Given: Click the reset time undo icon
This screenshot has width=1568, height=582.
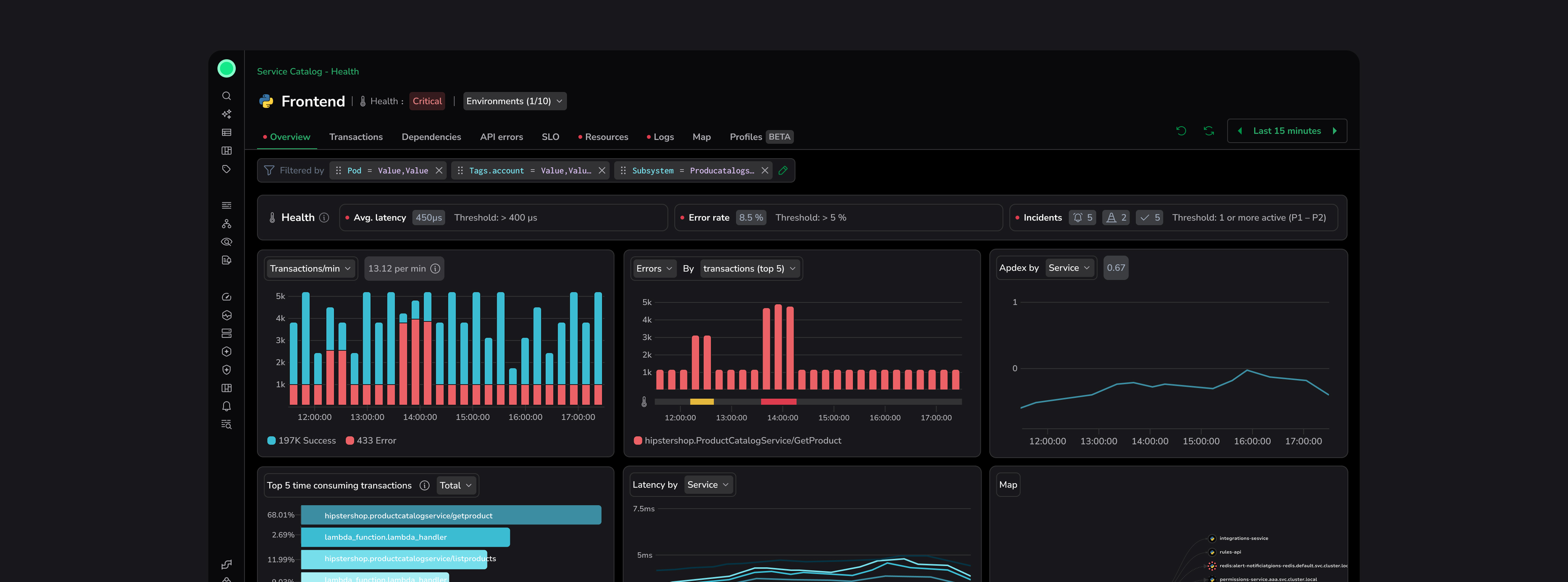Looking at the screenshot, I should click(1181, 131).
